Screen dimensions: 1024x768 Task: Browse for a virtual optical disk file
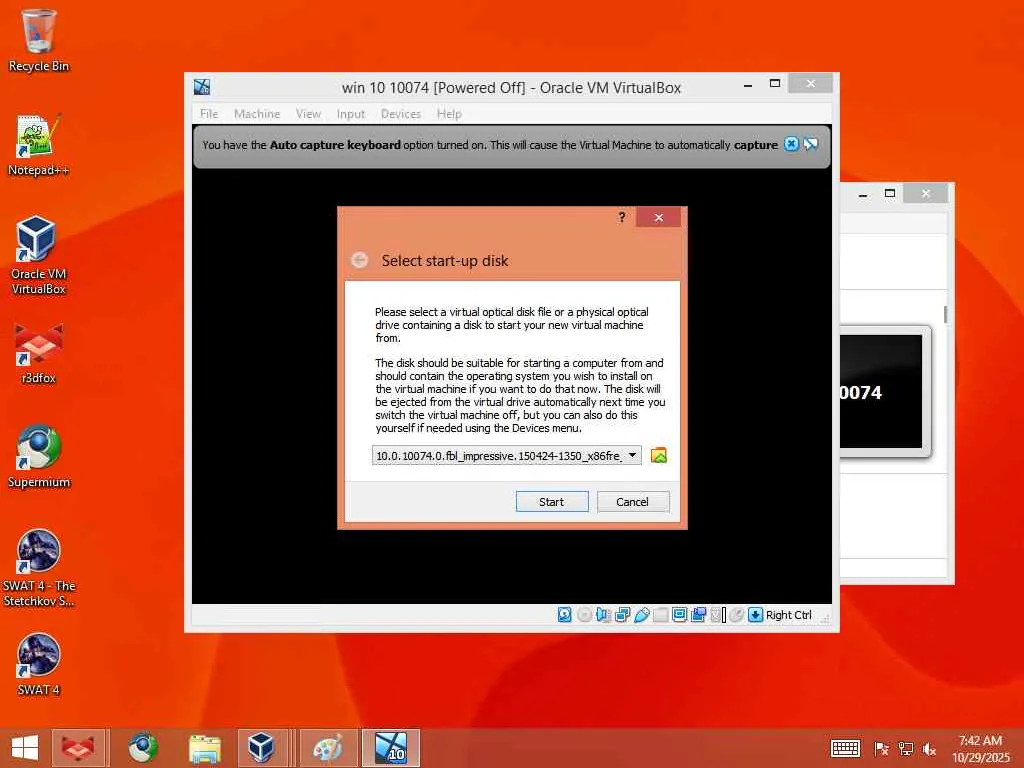click(x=659, y=455)
